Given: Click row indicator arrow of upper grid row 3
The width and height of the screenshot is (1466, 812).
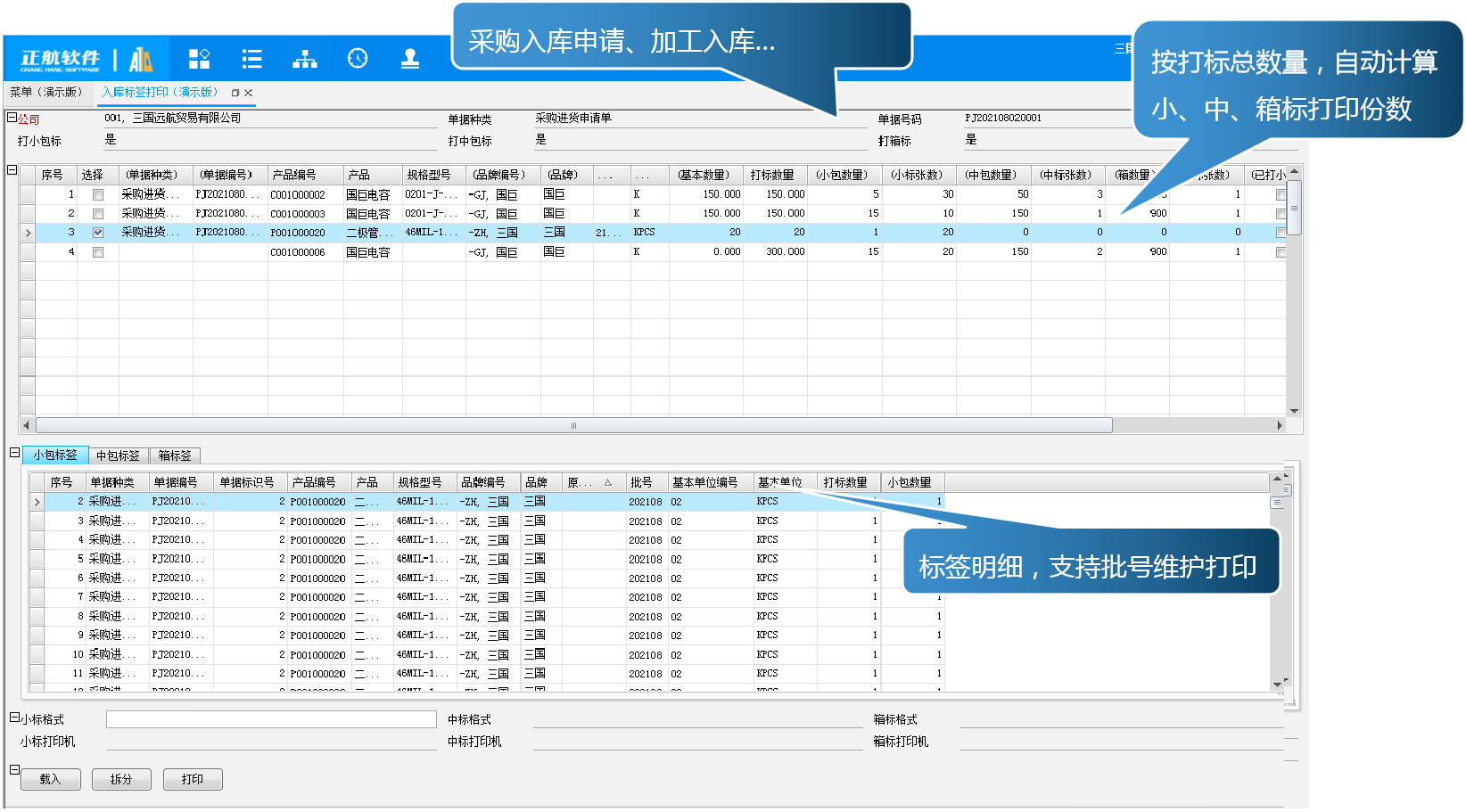Looking at the screenshot, I should coord(28,233).
